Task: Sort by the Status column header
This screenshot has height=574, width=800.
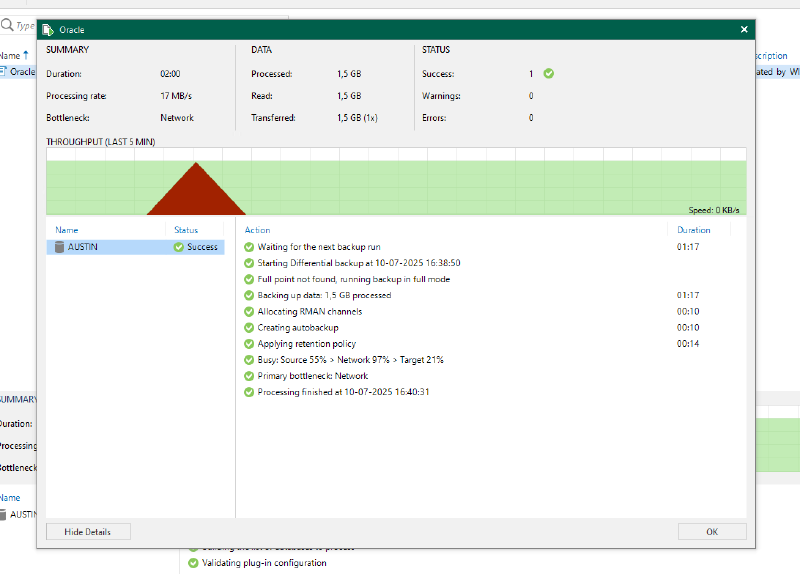Action: pos(186,230)
